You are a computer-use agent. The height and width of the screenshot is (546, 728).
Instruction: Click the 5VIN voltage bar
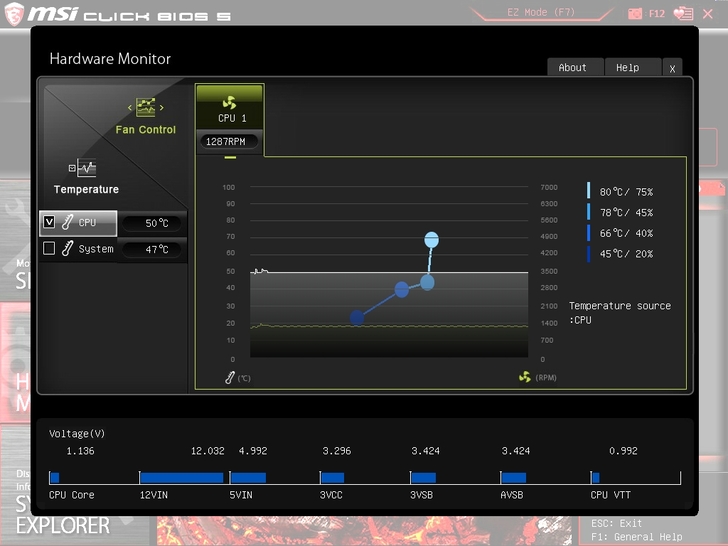(248, 478)
